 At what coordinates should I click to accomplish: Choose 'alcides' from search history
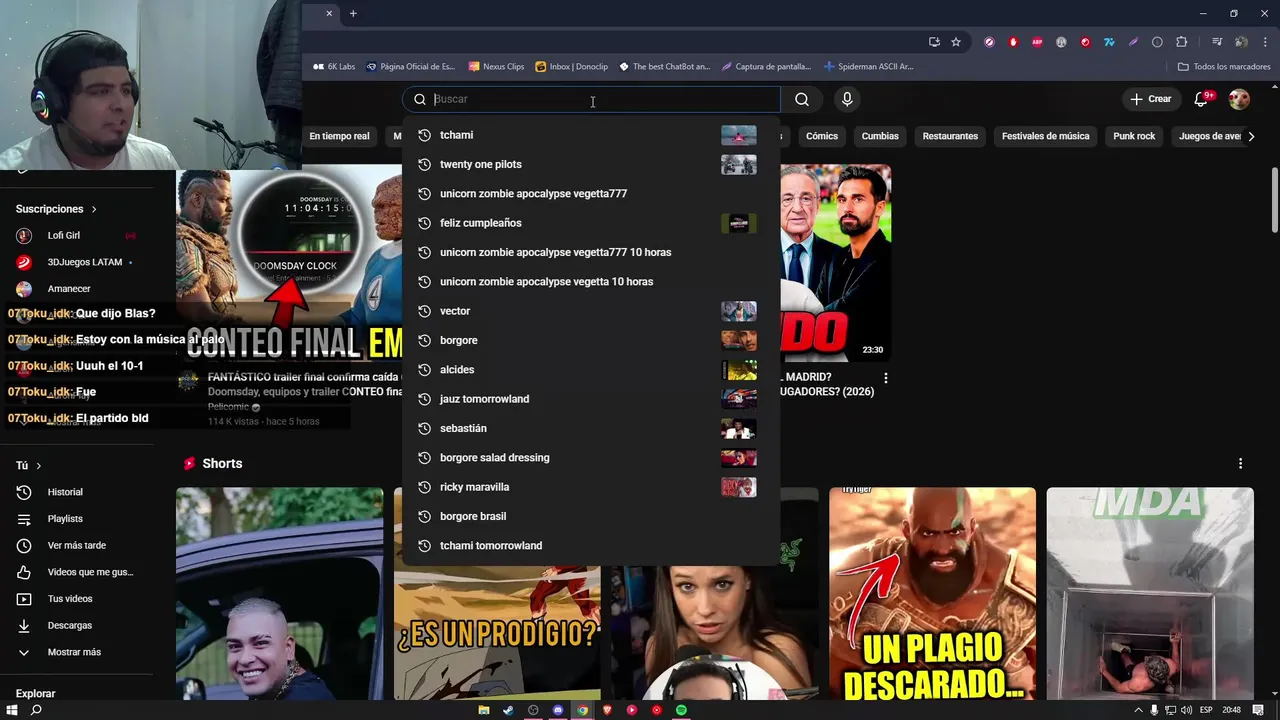coord(591,370)
